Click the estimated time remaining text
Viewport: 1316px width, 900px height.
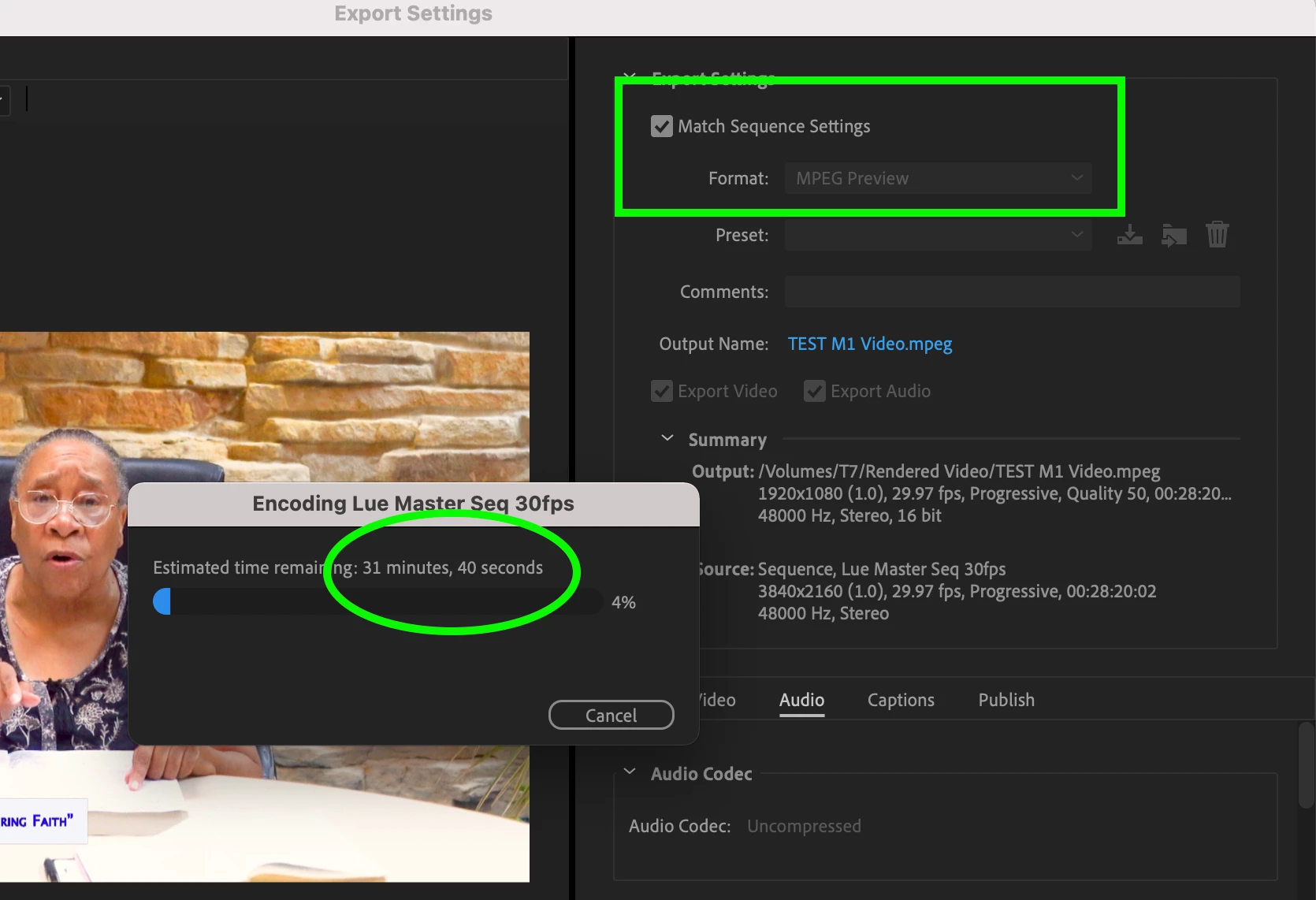(348, 567)
